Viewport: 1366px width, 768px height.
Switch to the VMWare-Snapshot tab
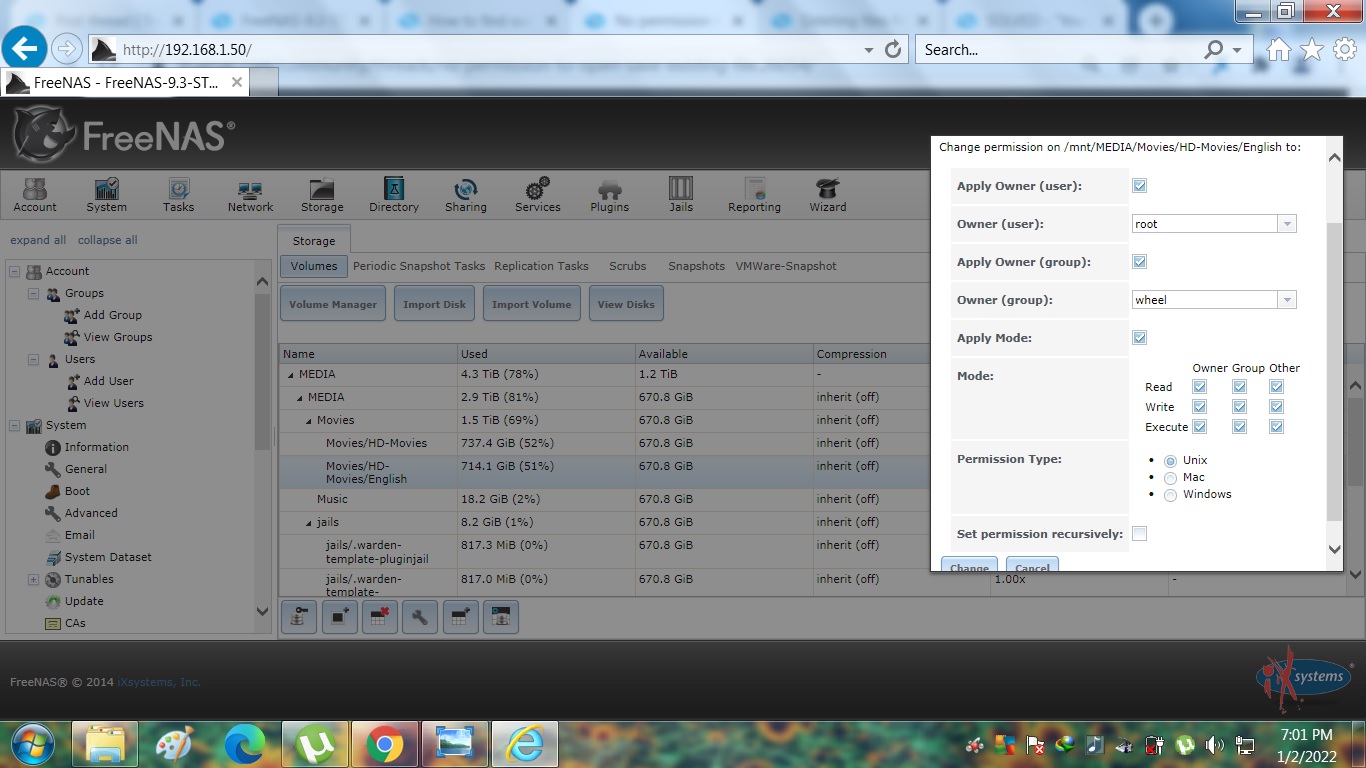pyautogui.click(x=786, y=266)
